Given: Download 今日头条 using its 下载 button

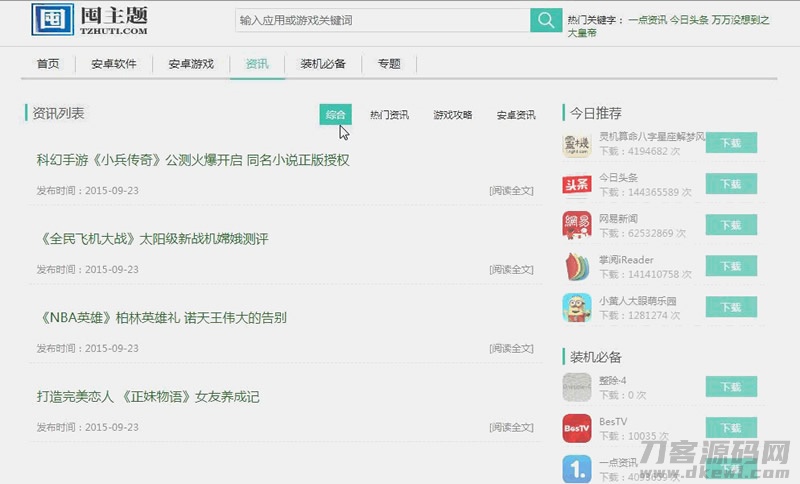Looking at the screenshot, I should (730, 184).
